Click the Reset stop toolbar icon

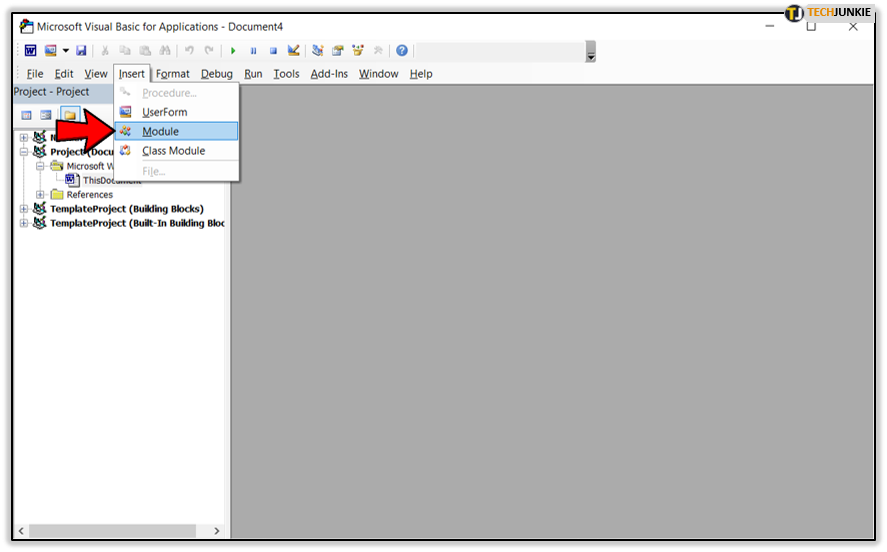[273, 51]
